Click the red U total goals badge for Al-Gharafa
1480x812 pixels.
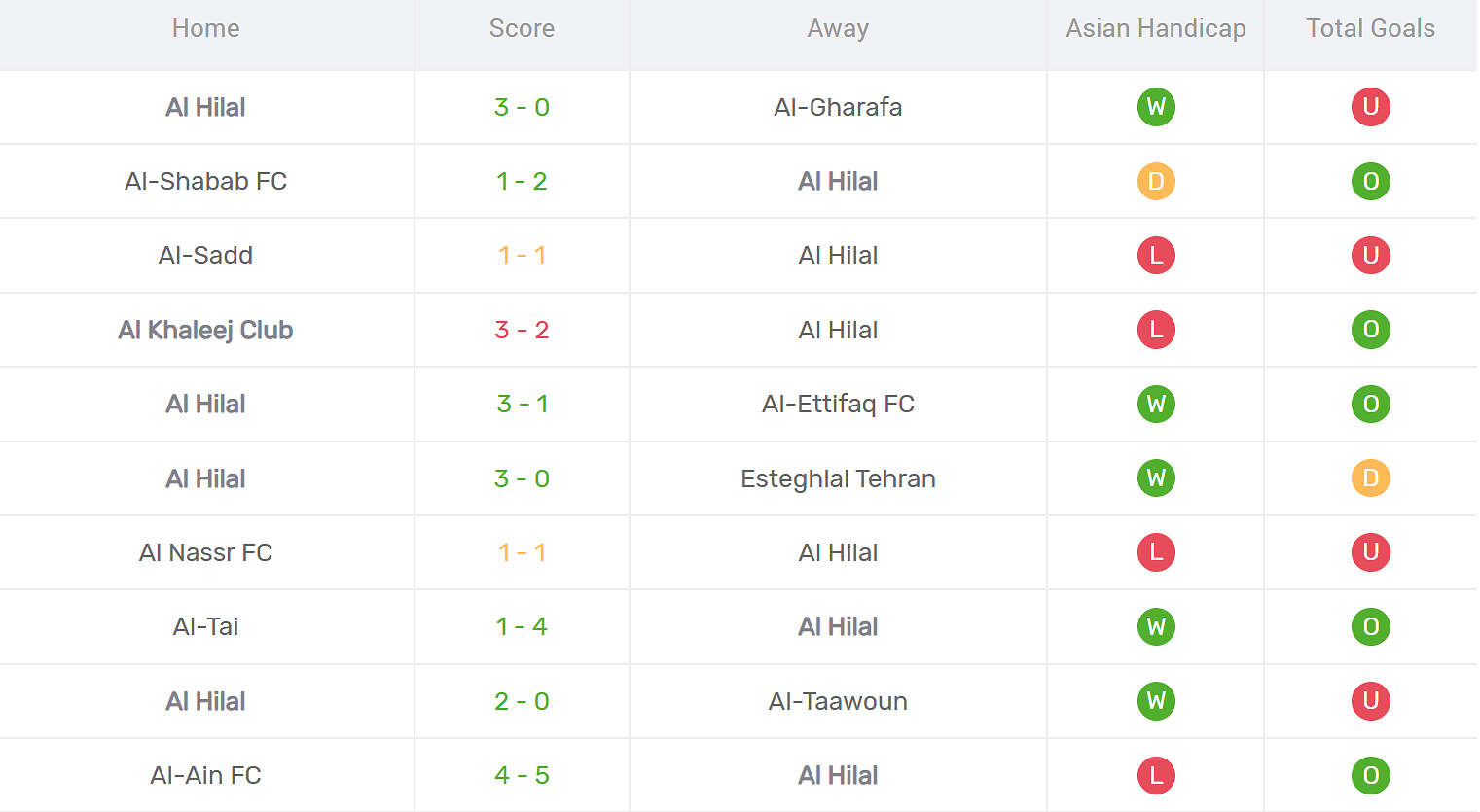(1370, 107)
